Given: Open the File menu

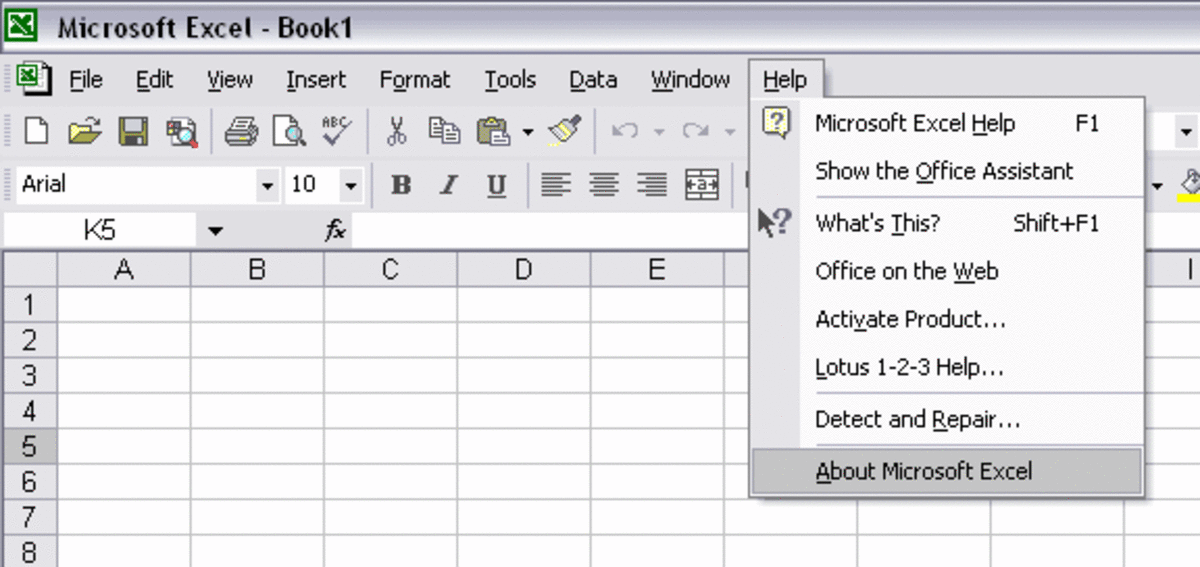Looking at the screenshot, I should pos(86,79).
